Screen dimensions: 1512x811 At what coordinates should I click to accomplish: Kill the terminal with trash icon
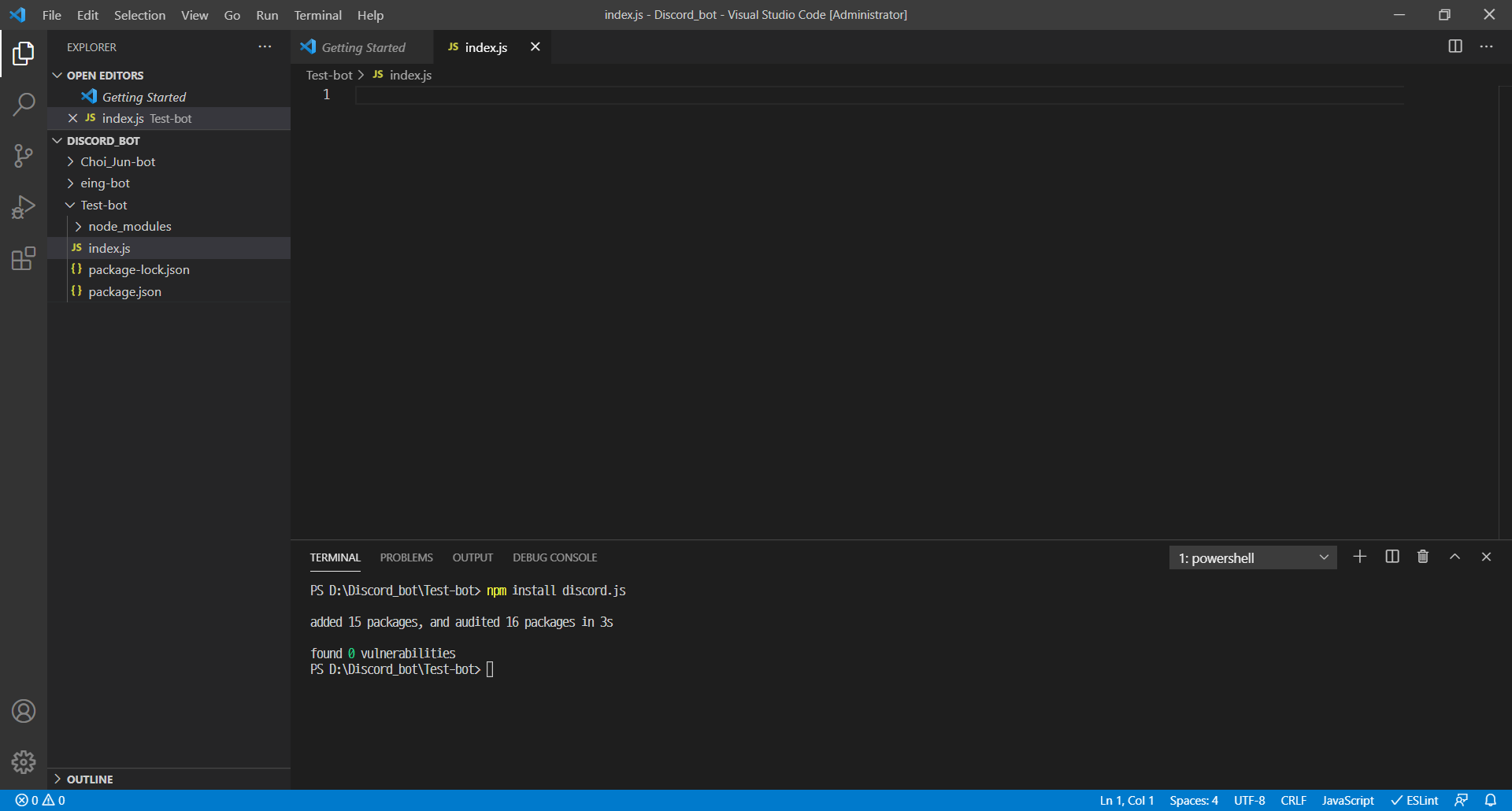[1423, 557]
